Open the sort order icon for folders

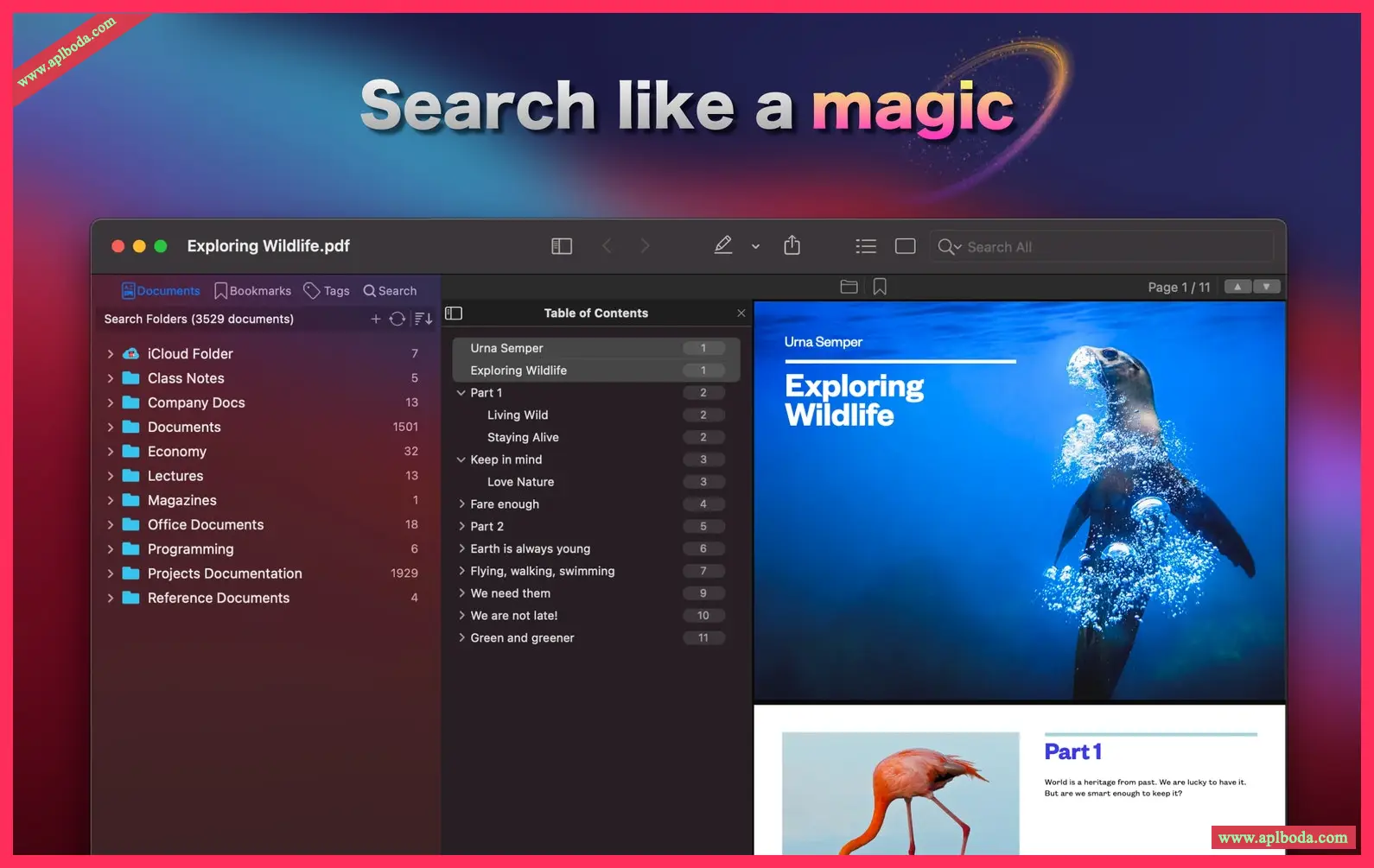click(423, 319)
